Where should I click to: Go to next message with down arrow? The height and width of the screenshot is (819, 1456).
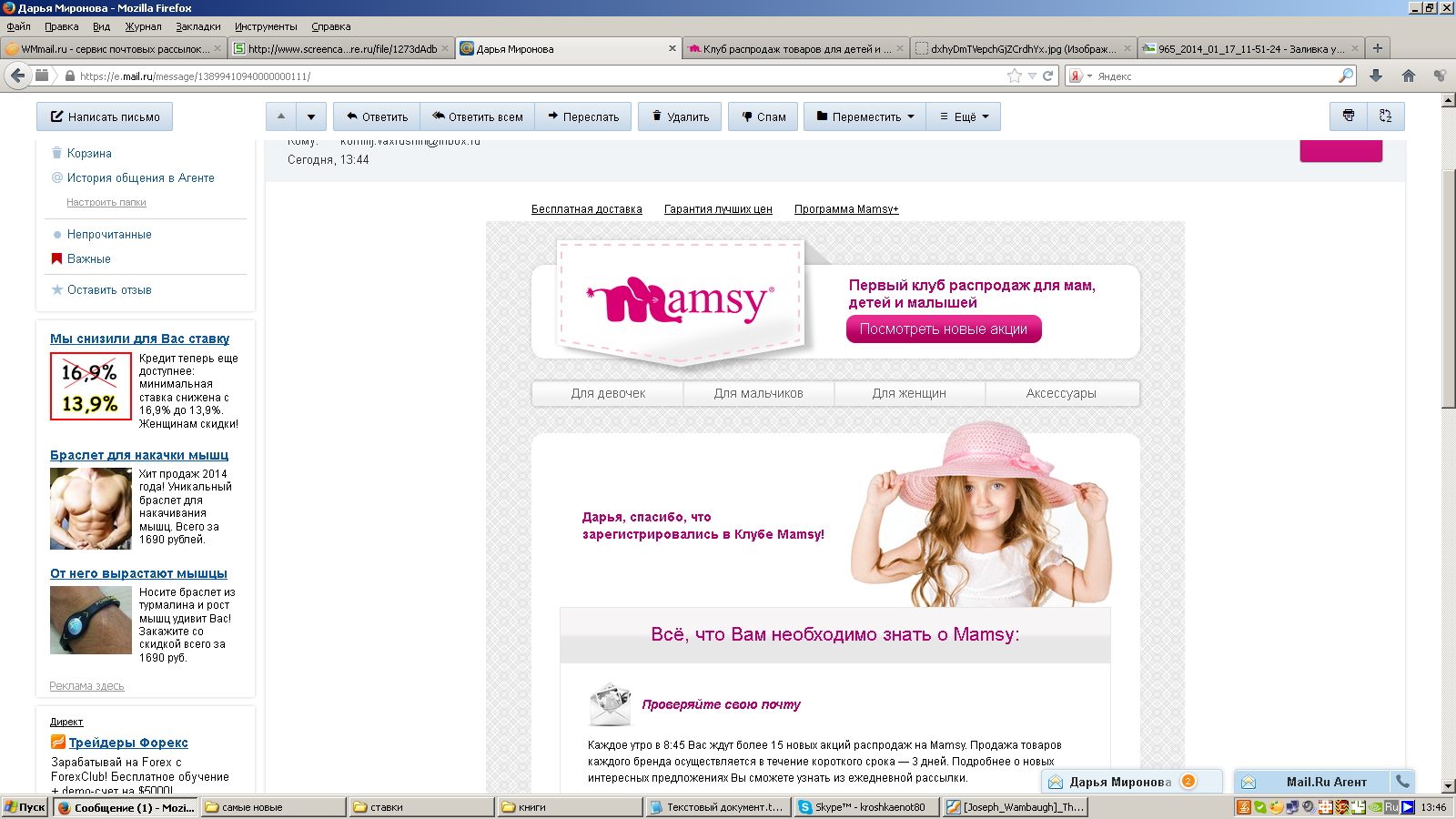coord(311,116)
